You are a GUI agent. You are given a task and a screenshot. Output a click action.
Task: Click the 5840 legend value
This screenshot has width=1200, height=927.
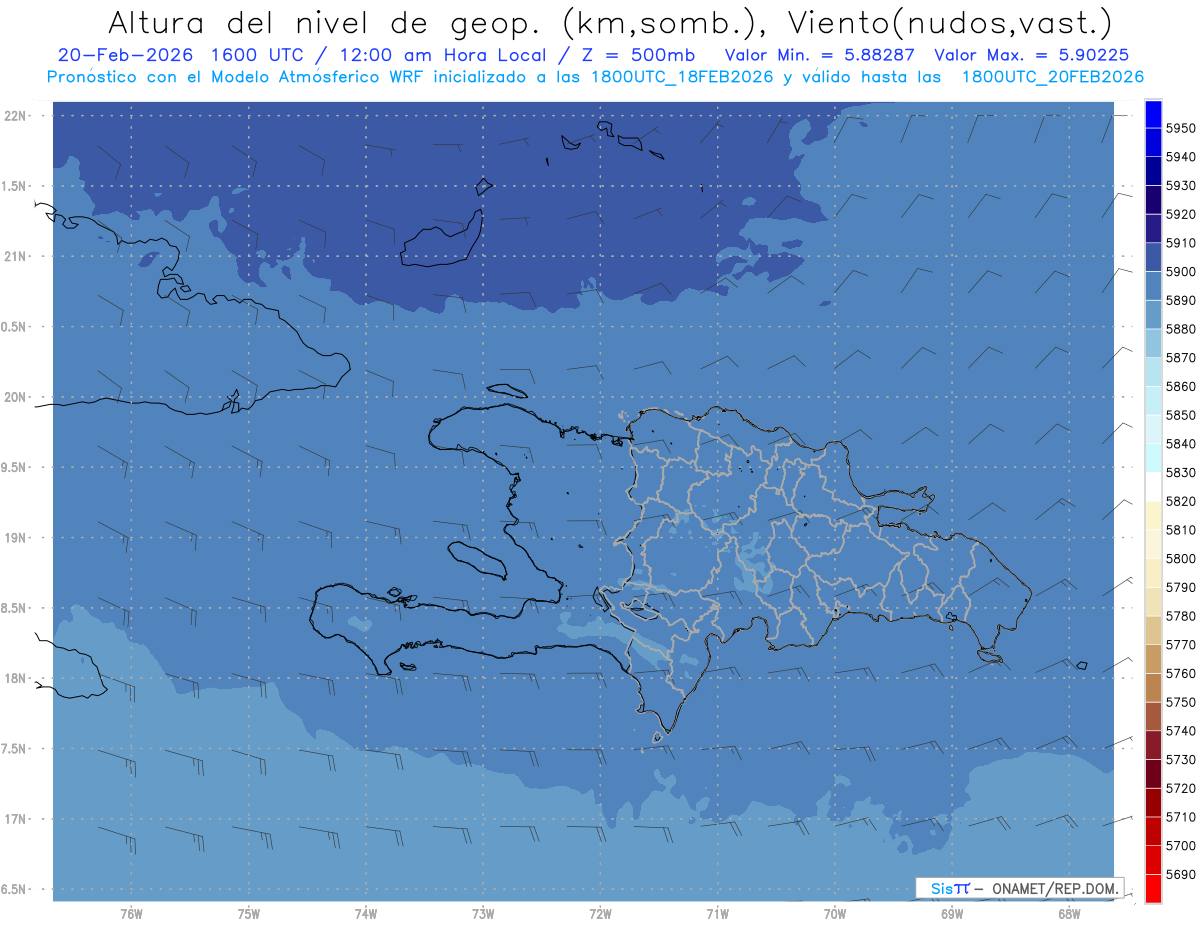pyautogui.click(x=1179, y=443)
